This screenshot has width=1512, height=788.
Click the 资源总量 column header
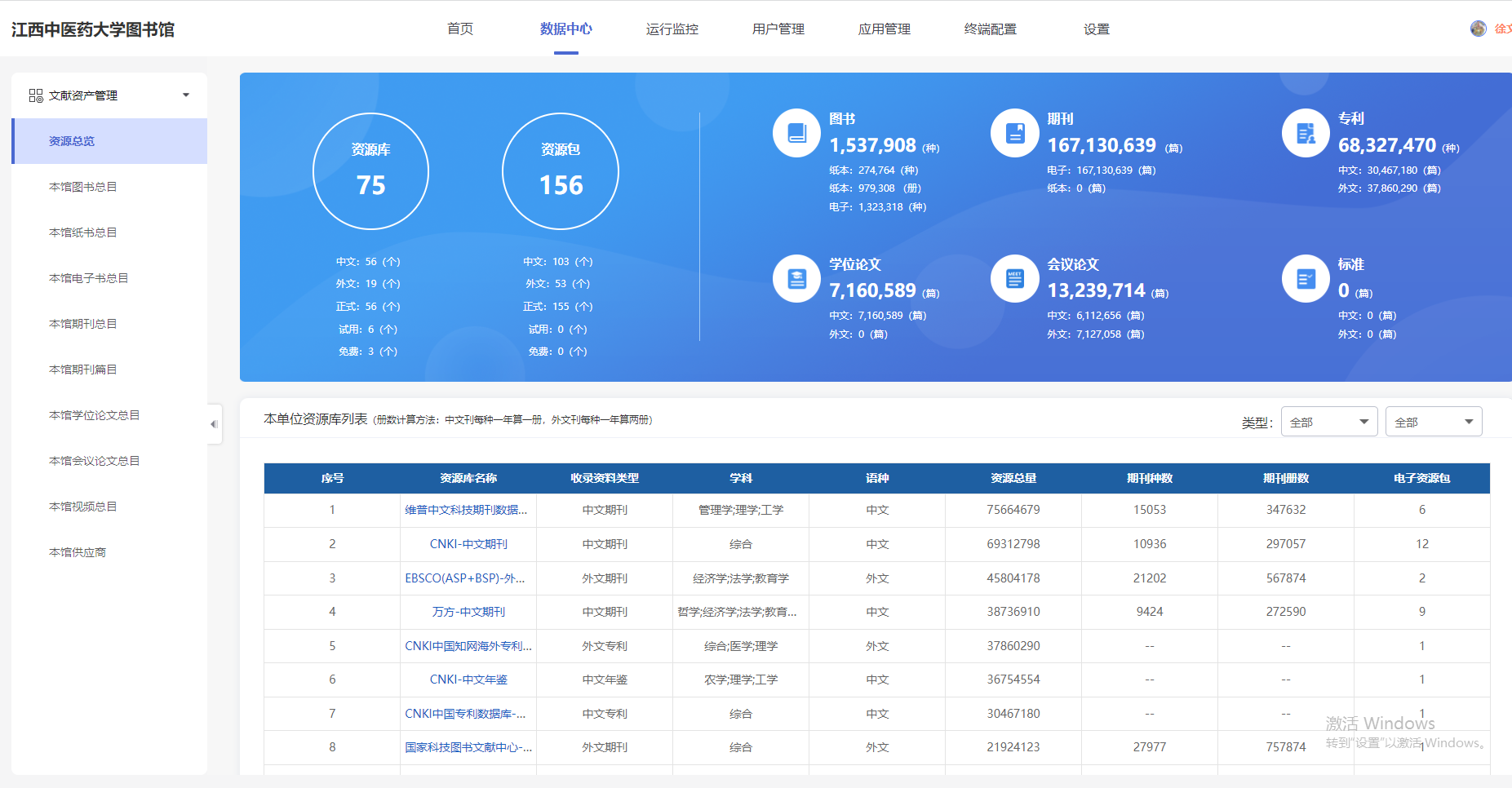point(1013,478)
